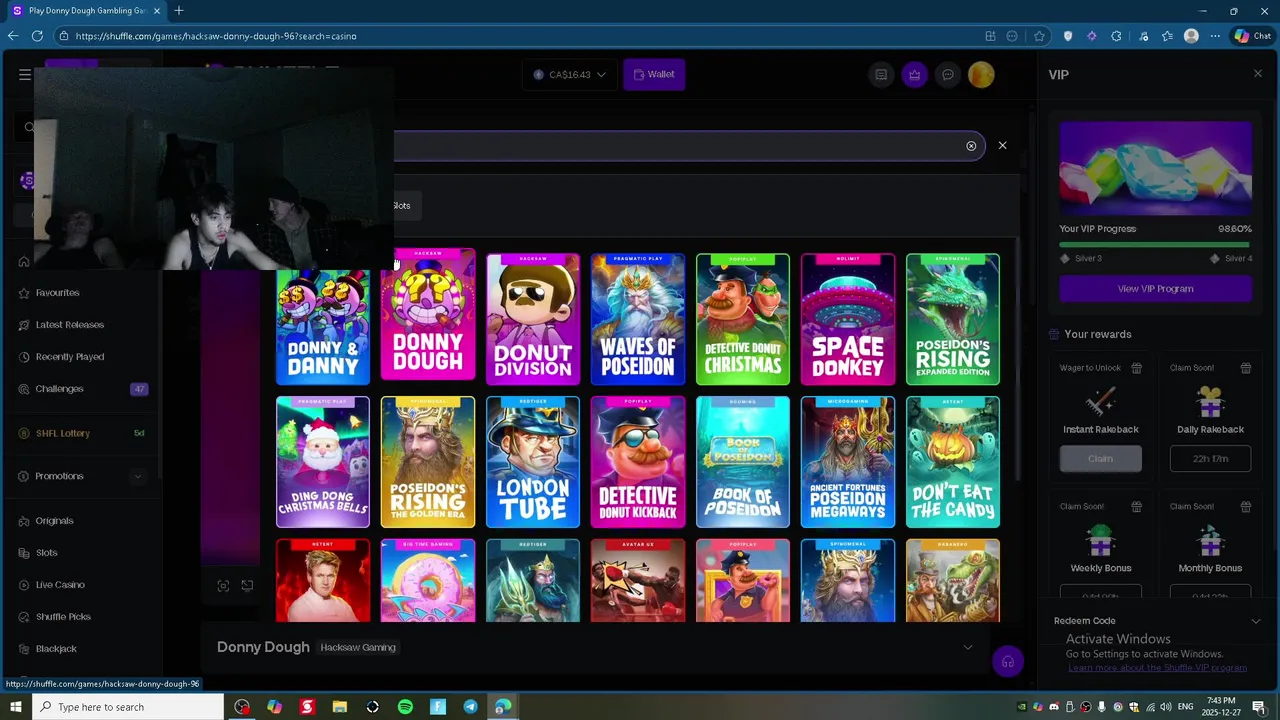Open Challenges in sidebar
The image size is (1280, 720).
tap(60, 389)
